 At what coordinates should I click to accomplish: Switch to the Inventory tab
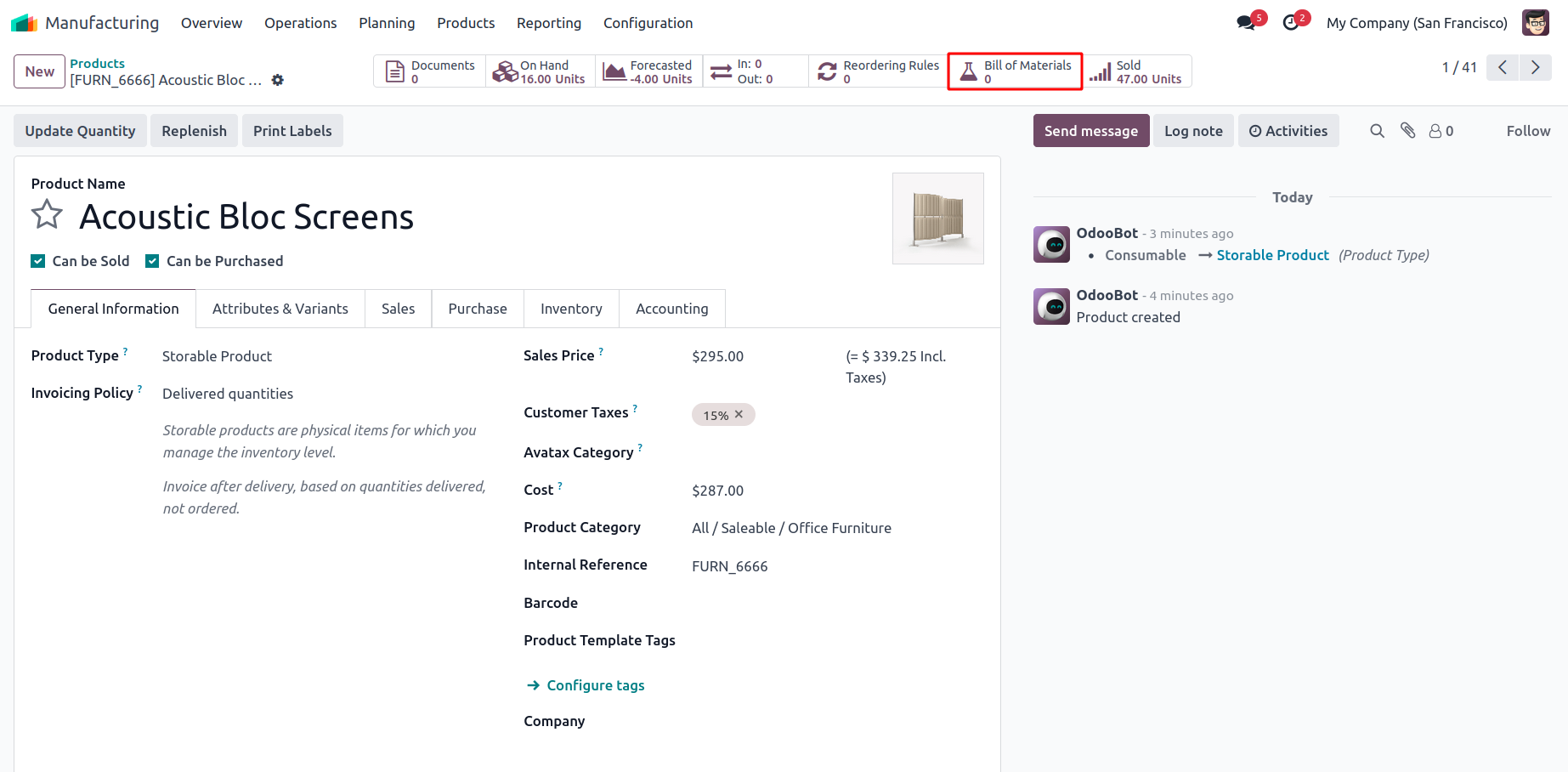click(571, 309)
